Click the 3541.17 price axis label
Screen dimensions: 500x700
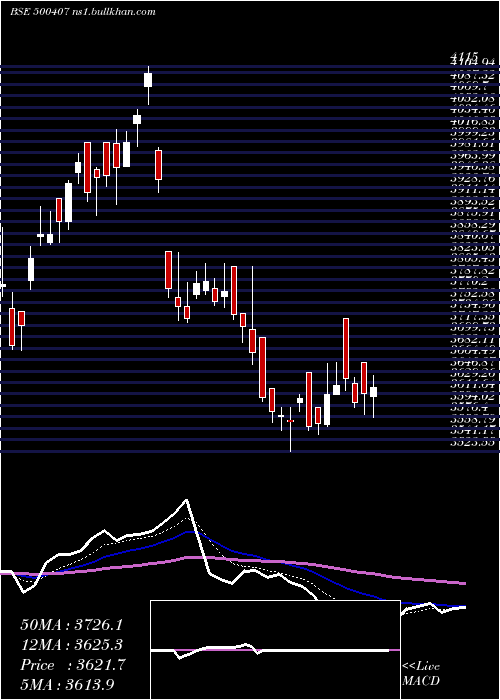(474, 432)
